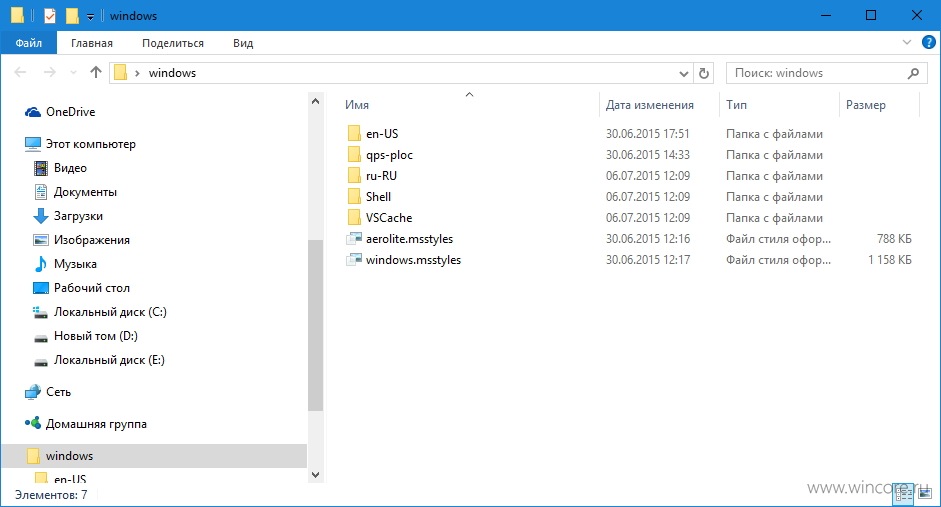This screenshot has height=507, width=941.
Task: Select Сеть in the navigation pane
Action: 48,392
